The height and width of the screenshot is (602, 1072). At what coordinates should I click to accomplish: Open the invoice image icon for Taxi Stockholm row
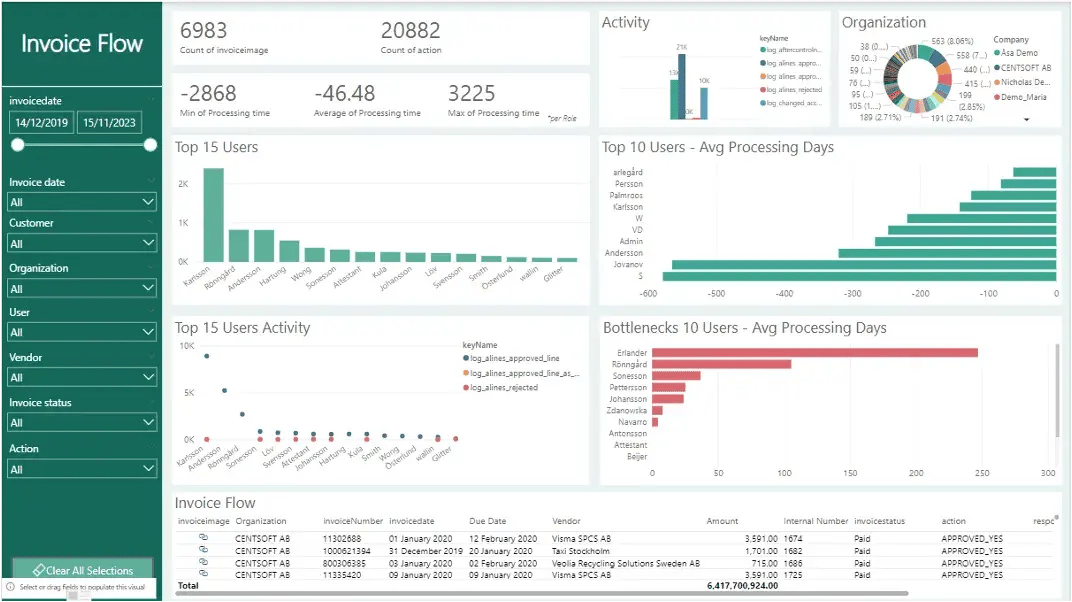(x=201, y=549)
